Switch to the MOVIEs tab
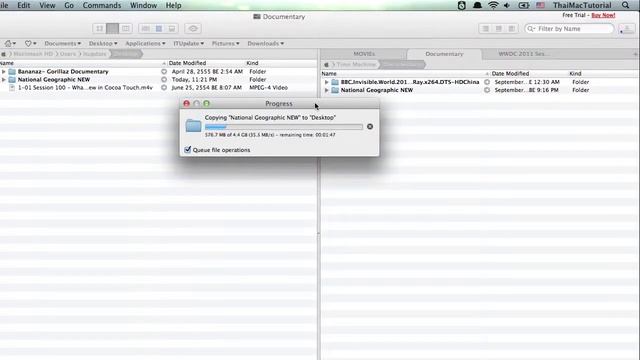Viewport: 640px width, 360px height. (364, 54)
